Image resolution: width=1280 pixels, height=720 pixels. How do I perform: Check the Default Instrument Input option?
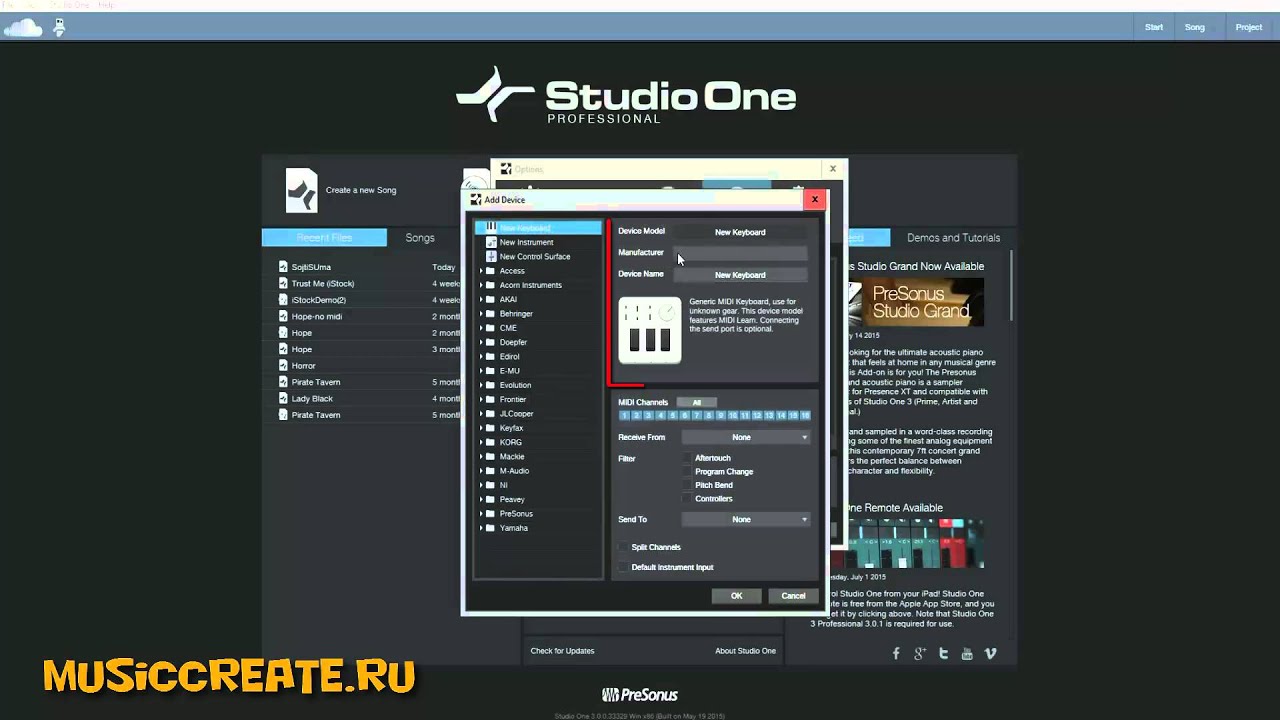623,567
